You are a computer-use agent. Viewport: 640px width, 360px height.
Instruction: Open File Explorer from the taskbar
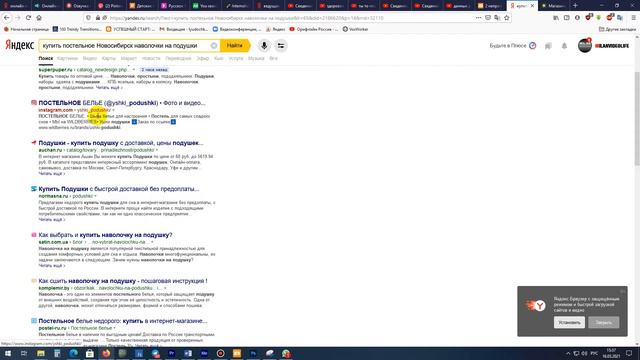[41, 353]
